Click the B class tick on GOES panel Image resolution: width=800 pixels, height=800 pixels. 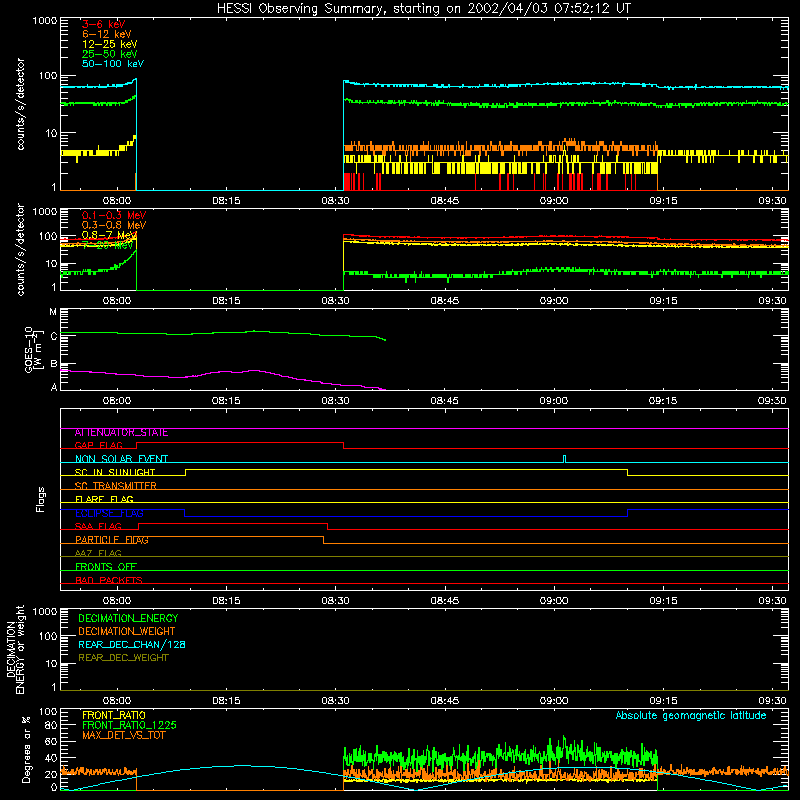(54, 364)
